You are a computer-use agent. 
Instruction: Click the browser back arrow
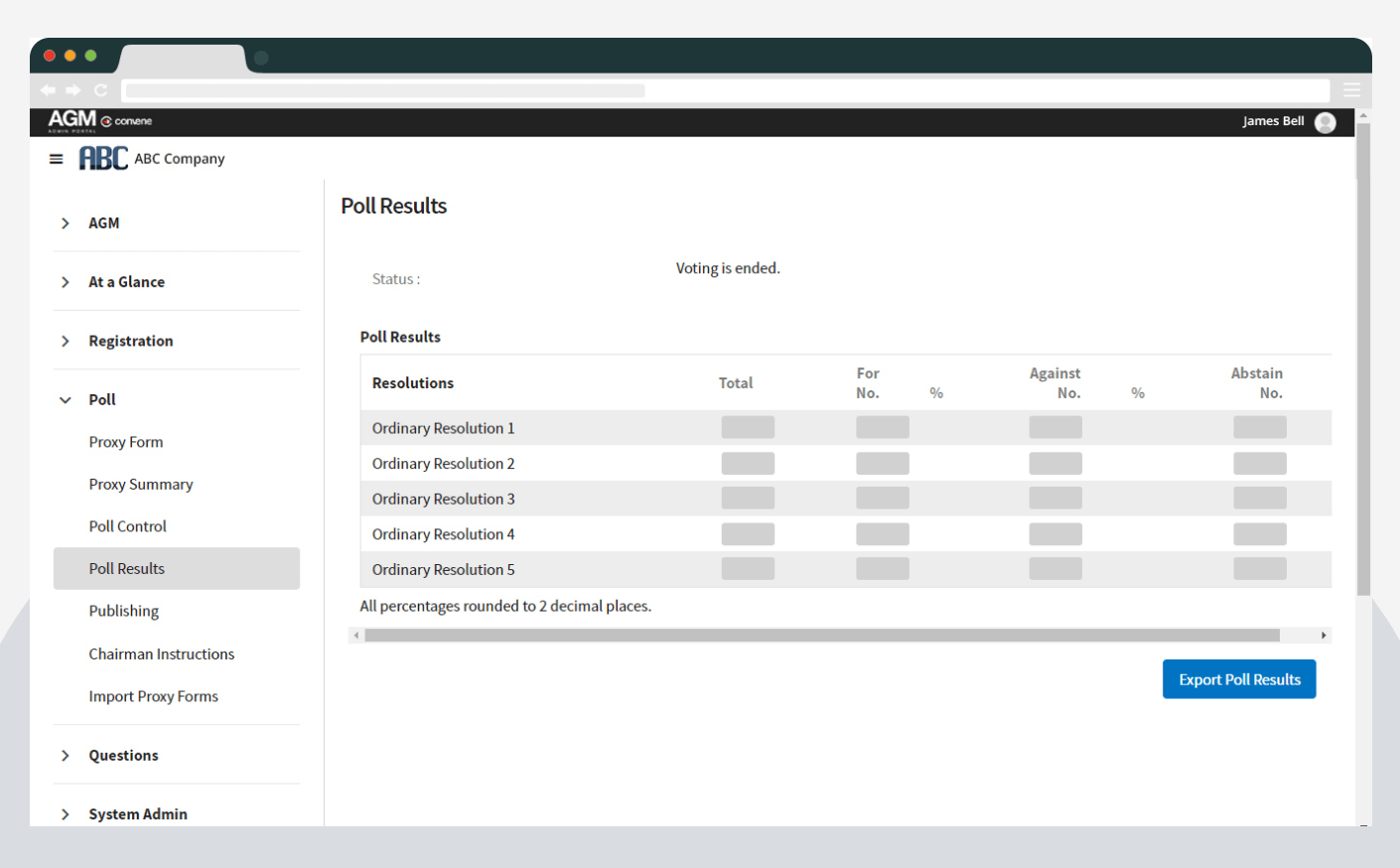(x=48, y=89)
